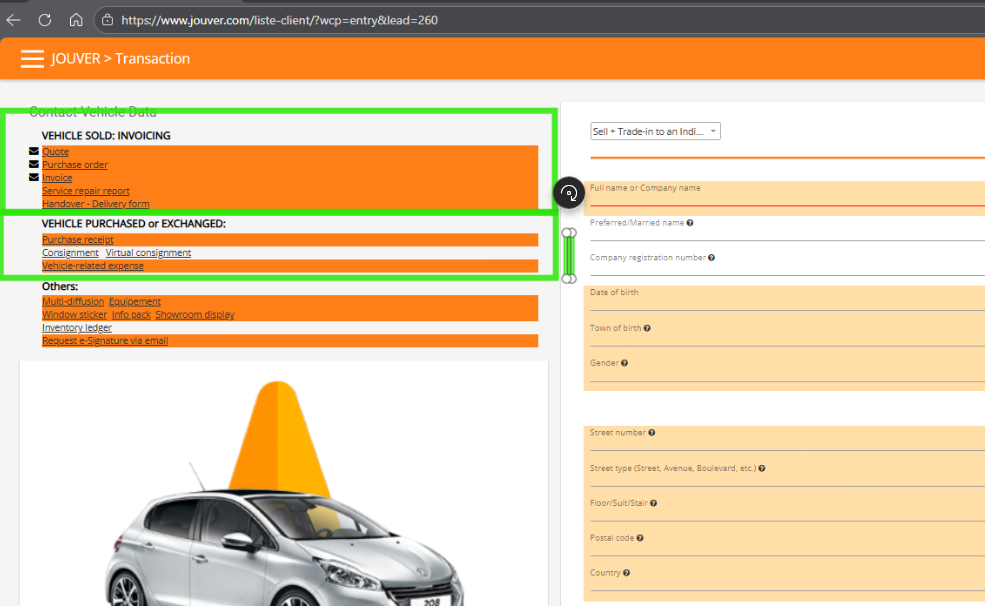Click the envelope icon next to Quote
Screen dimensions: 985x606
point(34,151)
